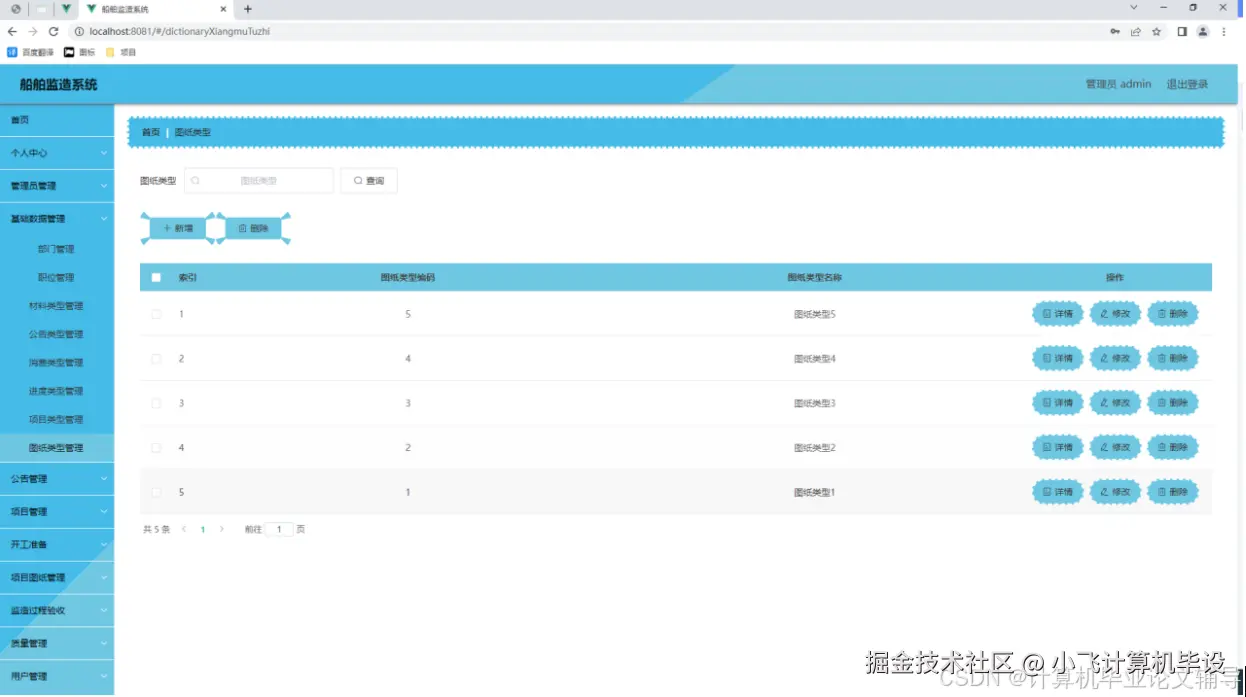Expand the 项目管理 sidebar menu
The image size is (1246, 697).
pos(57,512)
